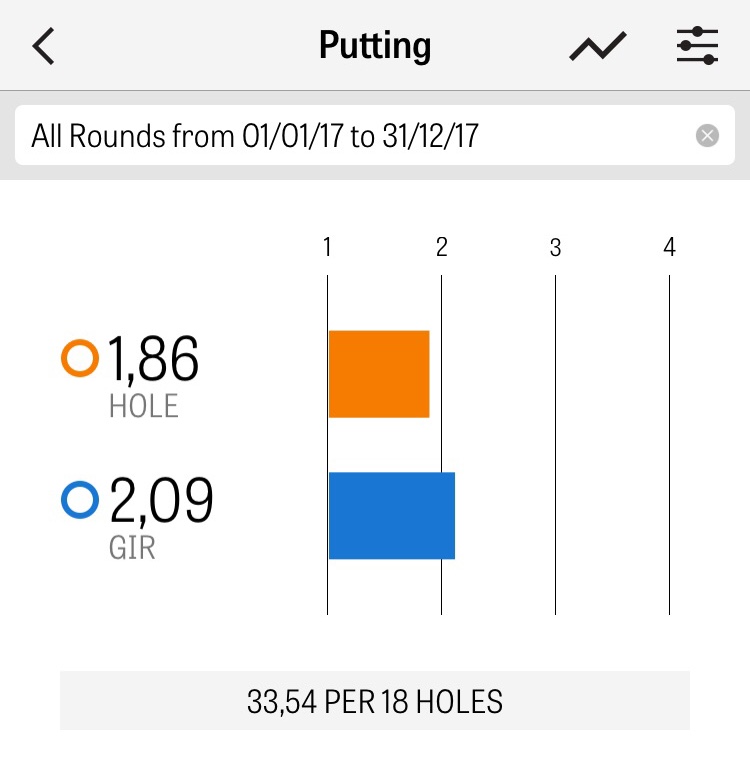Go back using the left arrow
Screen dimensions: 750x771
click(43, 47)
